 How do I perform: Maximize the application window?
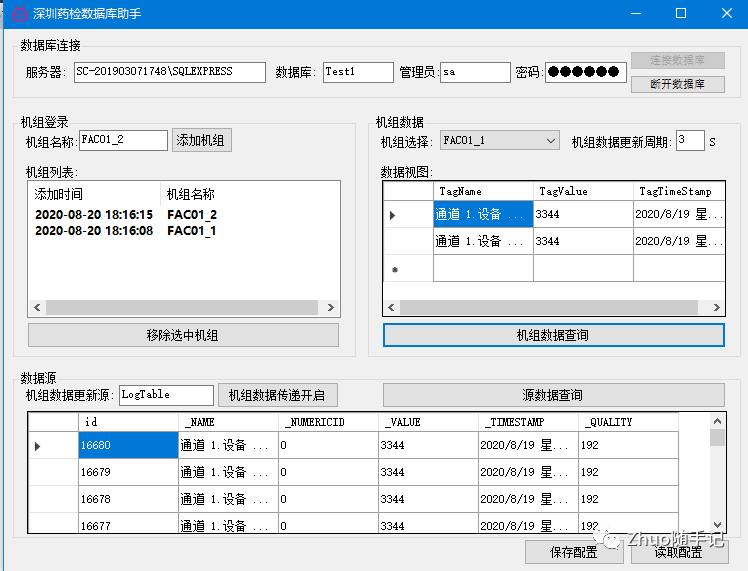tap(681, 13)
